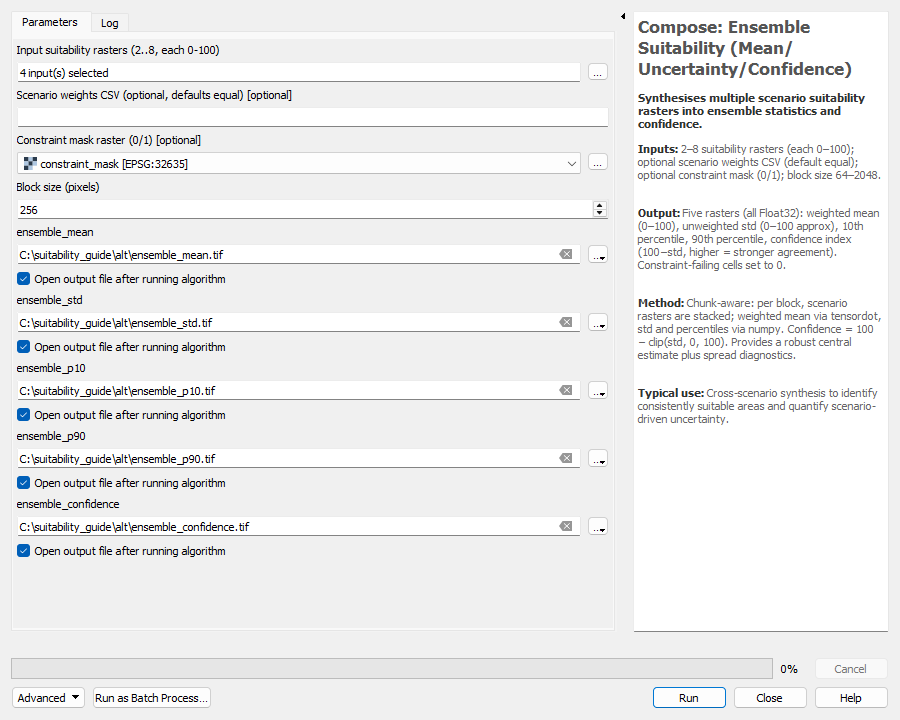Image resolution: width=900 pixels, height=720 pixels.
Task: Click the Scenario weights CSV input field
Action: (312, 117)
